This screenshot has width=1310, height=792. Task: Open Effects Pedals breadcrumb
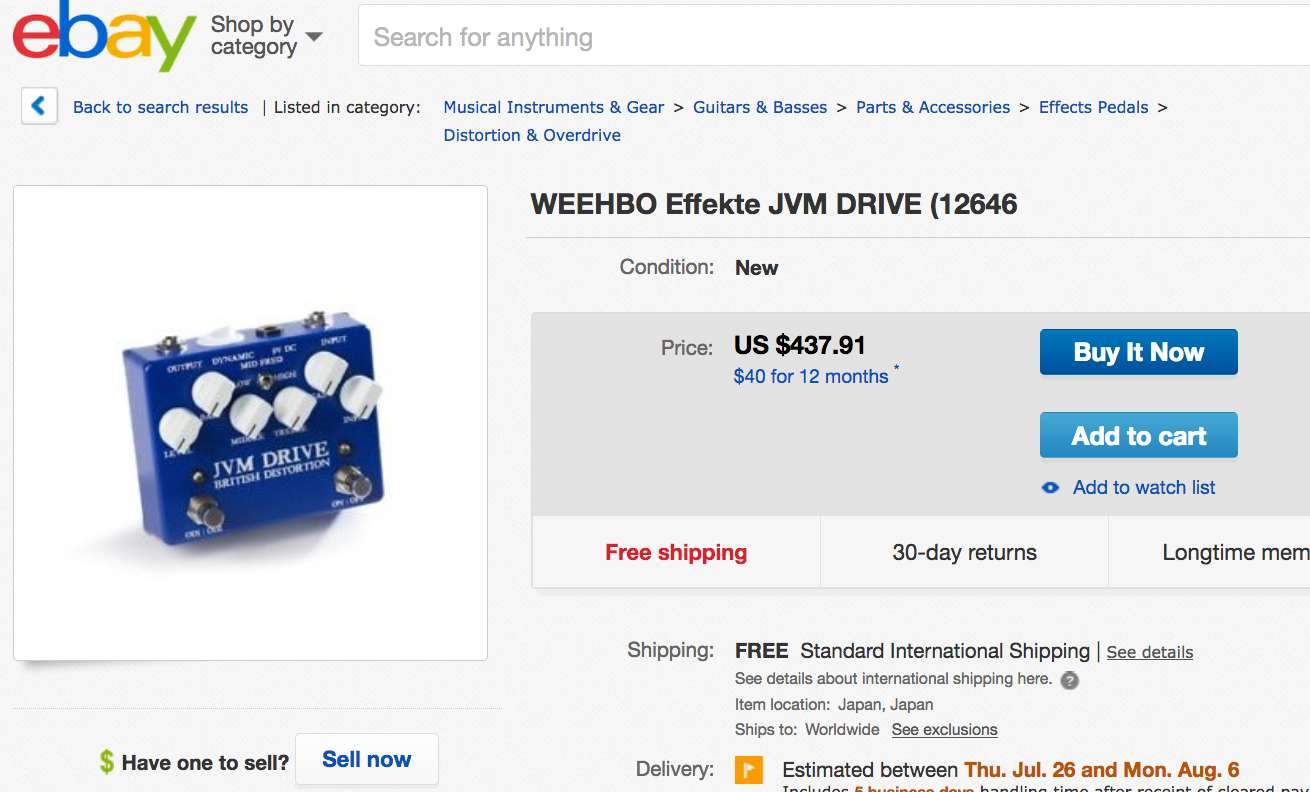click(1093, 107)
